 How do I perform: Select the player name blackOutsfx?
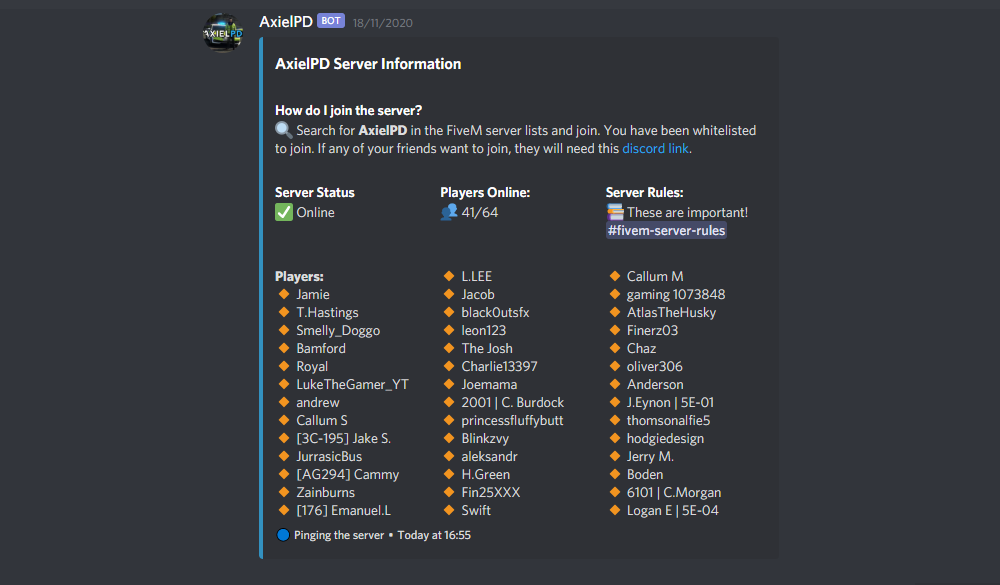coord(497,312)
